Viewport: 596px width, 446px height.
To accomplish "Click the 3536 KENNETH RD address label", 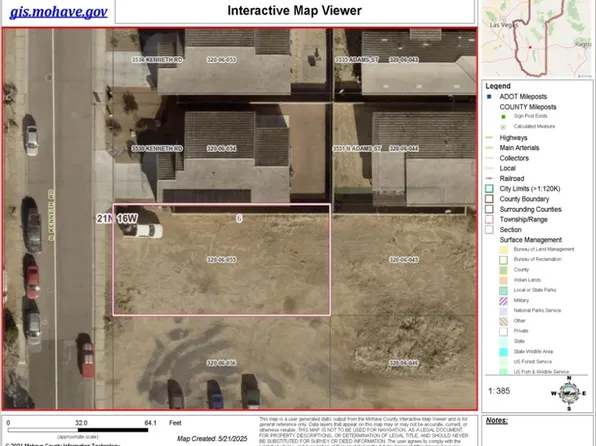I will [x=157, y=60].
